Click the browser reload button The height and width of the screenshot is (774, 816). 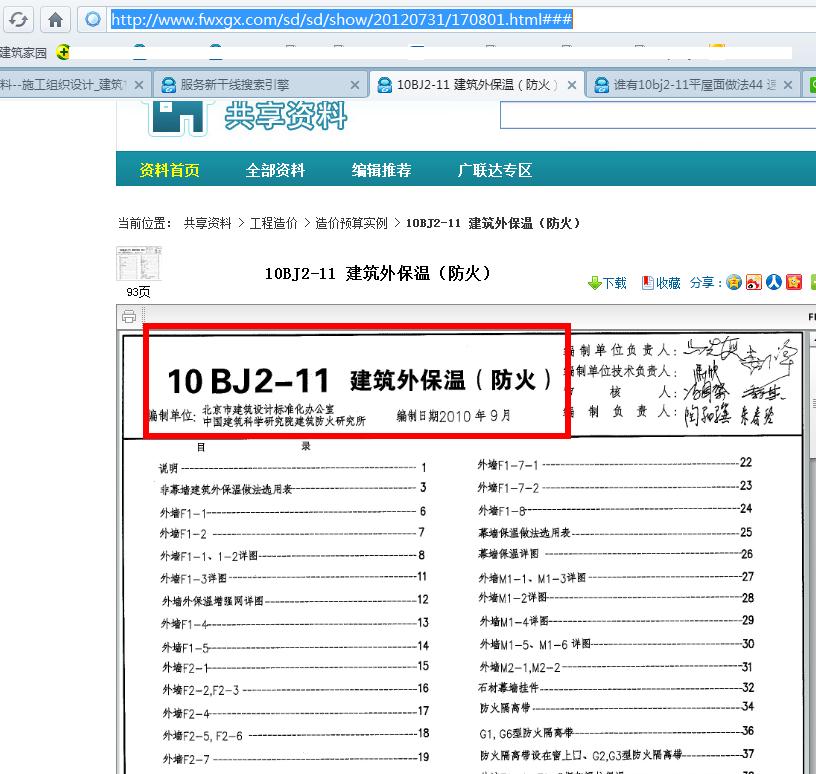(19, 20)
